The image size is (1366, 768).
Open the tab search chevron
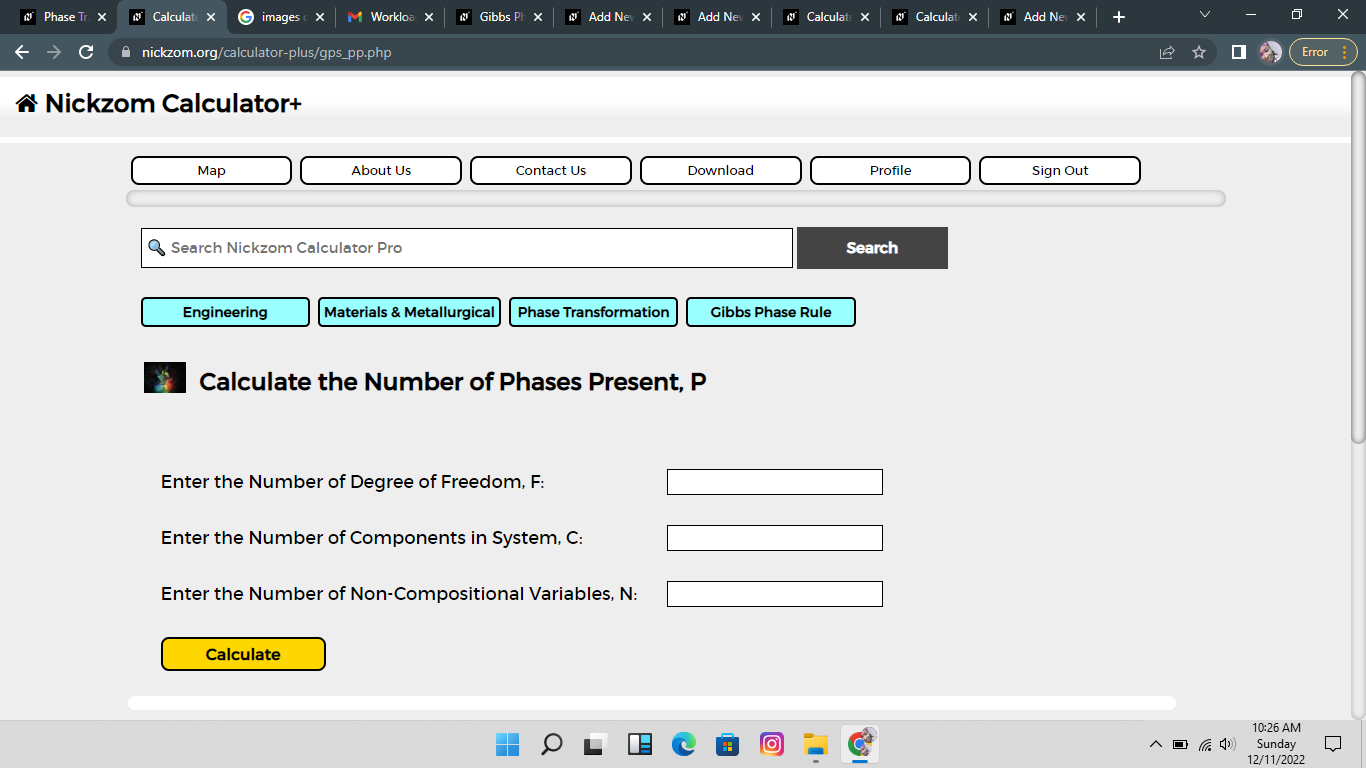1205,15
